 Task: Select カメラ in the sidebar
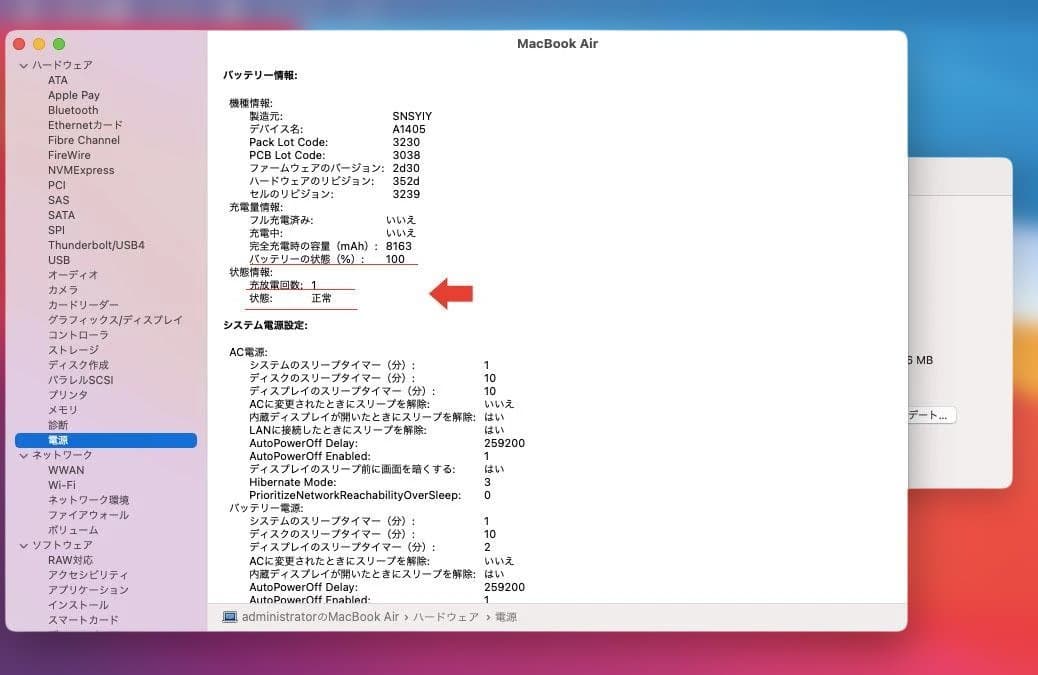62,290
